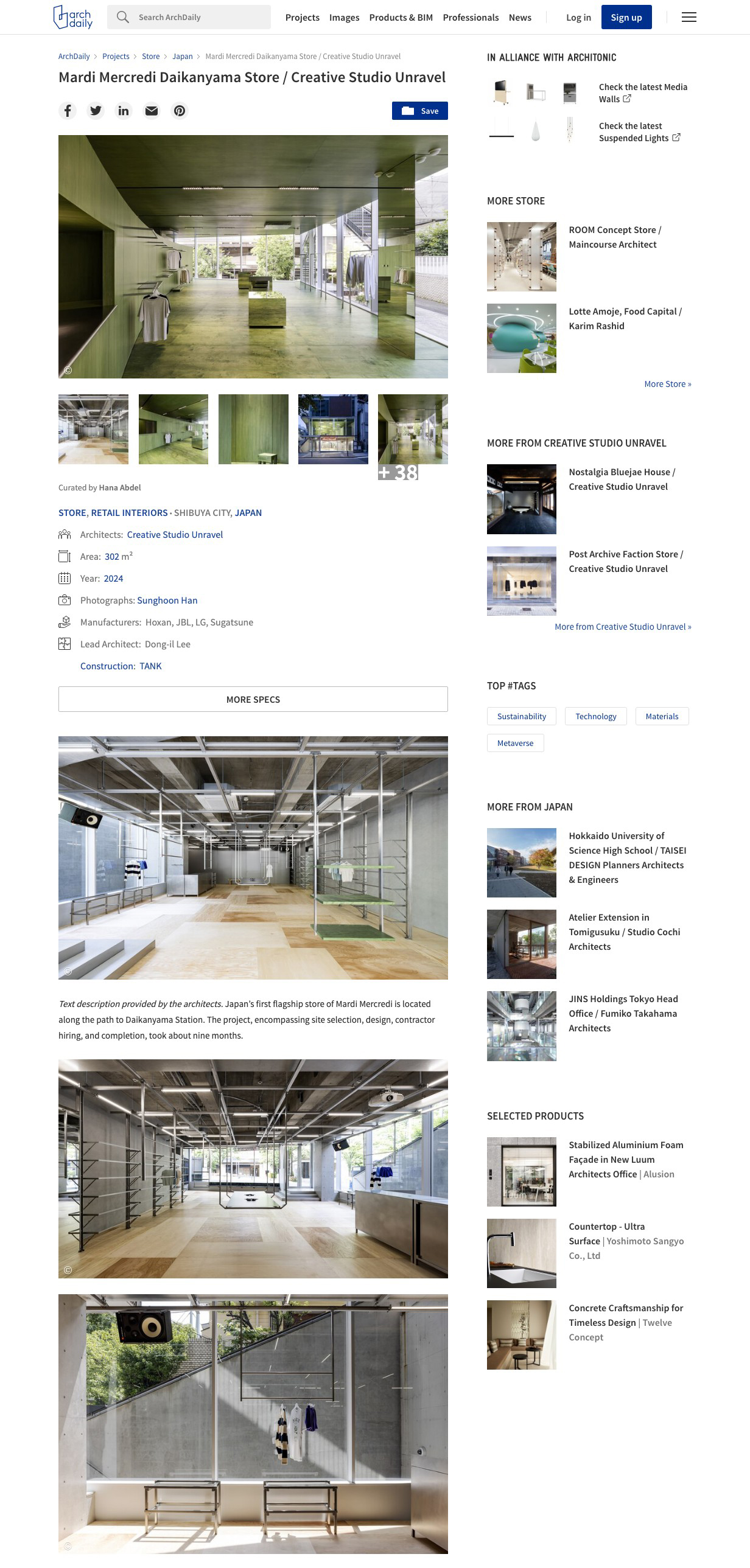Screen dimensions: 750x1568
Task: Pin the project with the Pinterest icon
Action: (x=180, y=111)
